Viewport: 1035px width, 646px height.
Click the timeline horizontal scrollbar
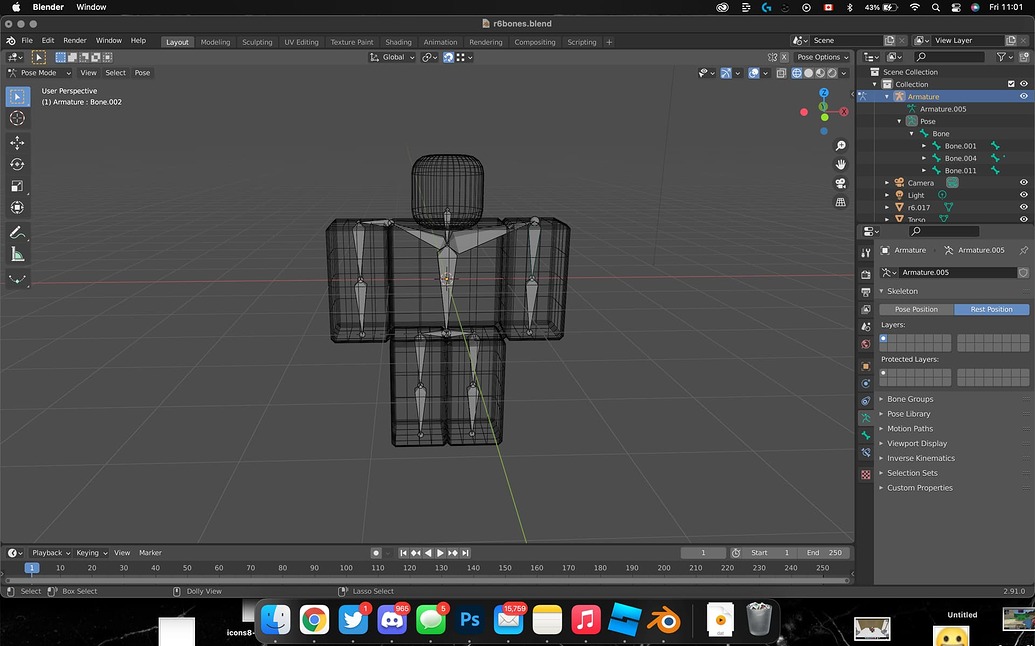coord(427,581)
